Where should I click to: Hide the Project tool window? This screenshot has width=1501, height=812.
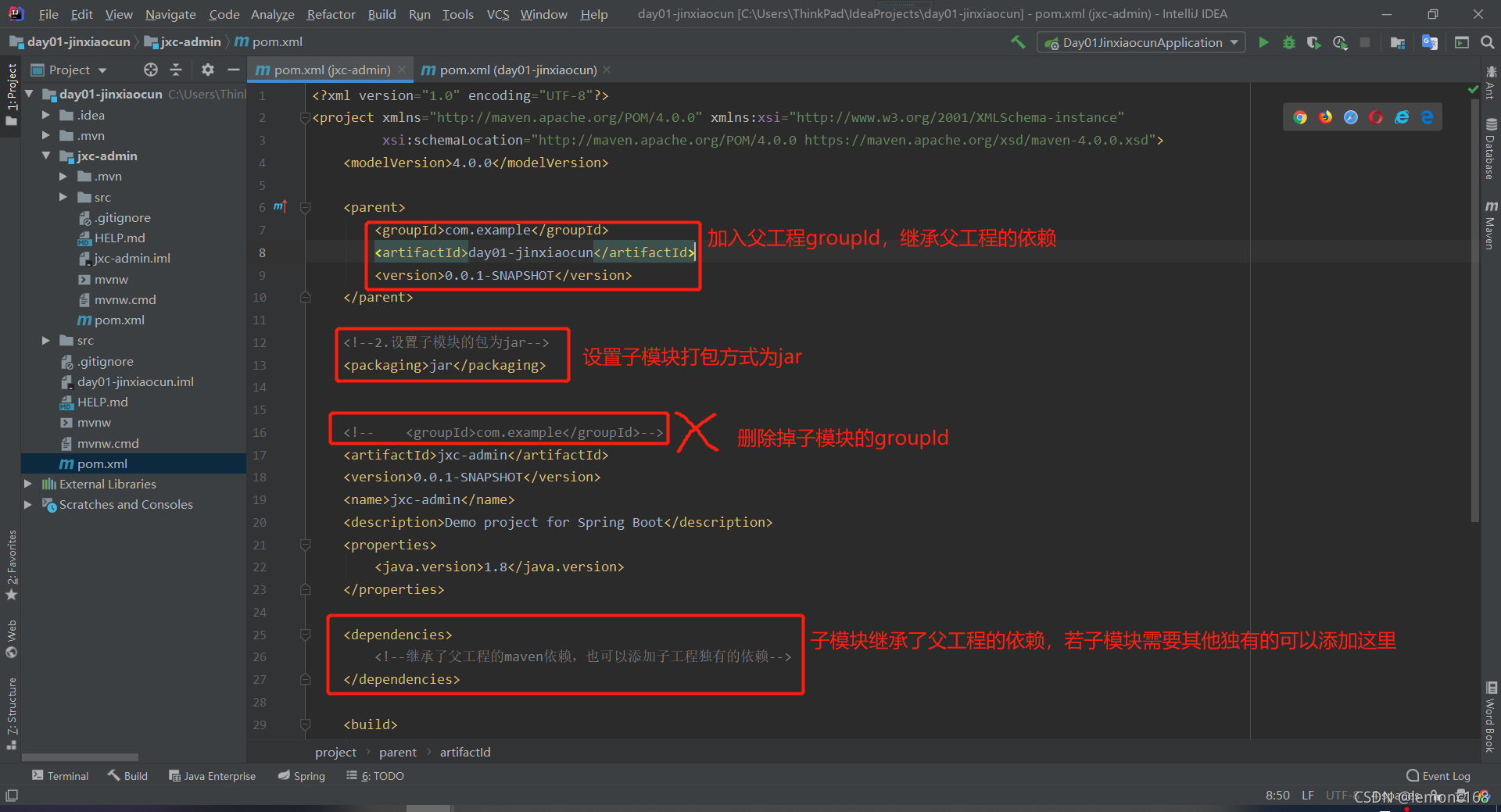(233, 70)
